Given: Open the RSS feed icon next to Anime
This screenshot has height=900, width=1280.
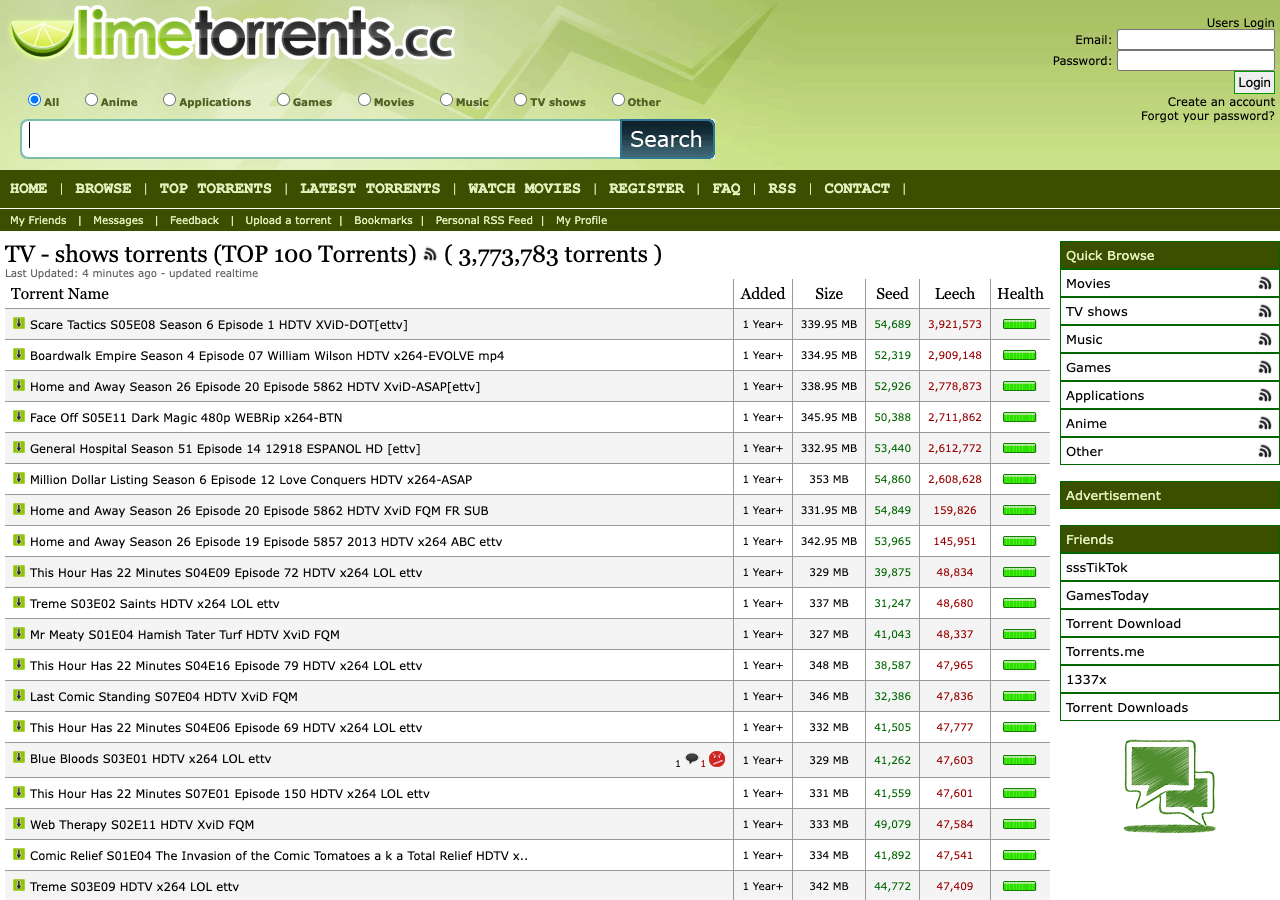Looking at the screenshot, I should pyautogui.click(x=1266, y=423).
